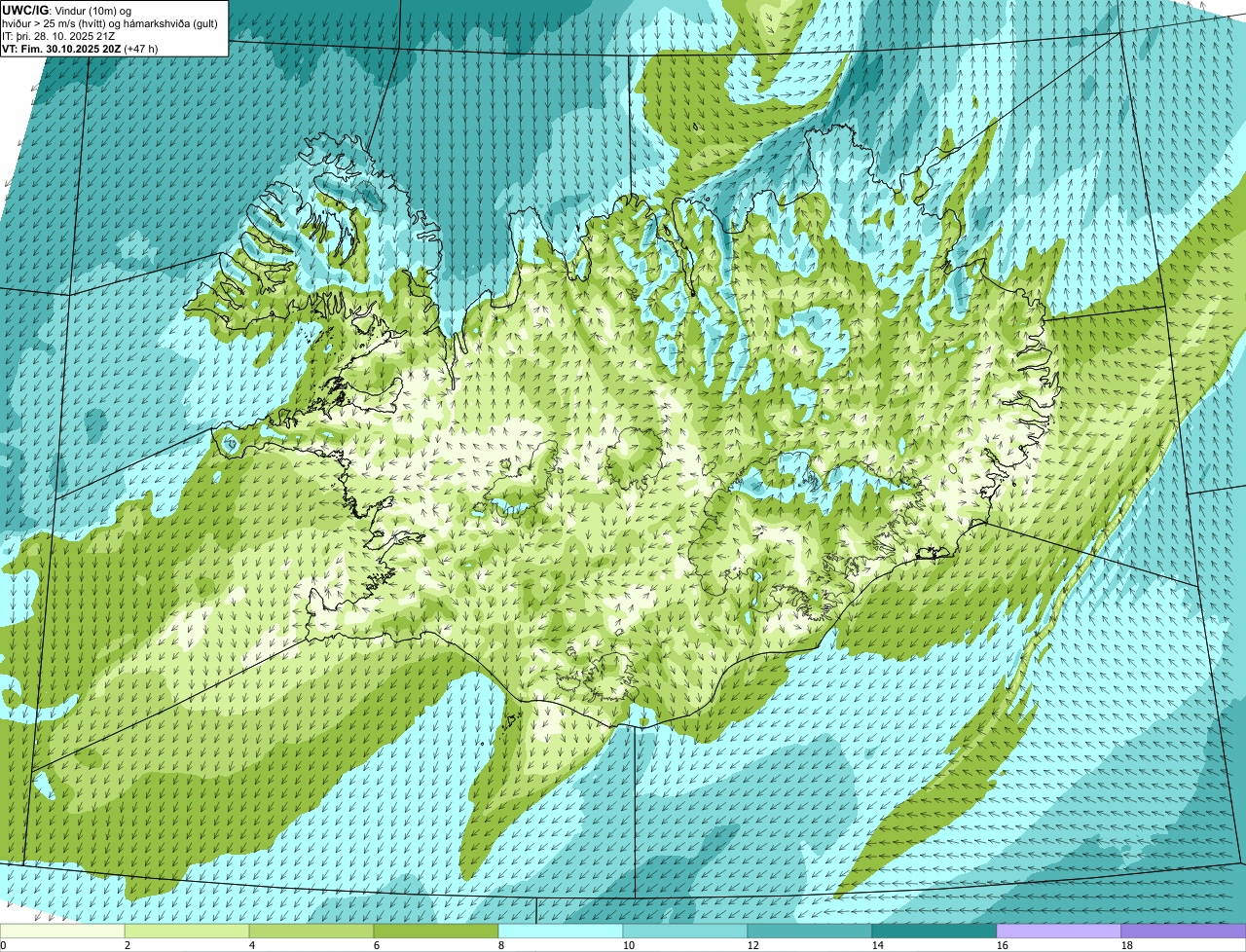Click the pale yellow 0–2 m/s legend swatch
The image size is (1246, 952).
pos(62,932)
